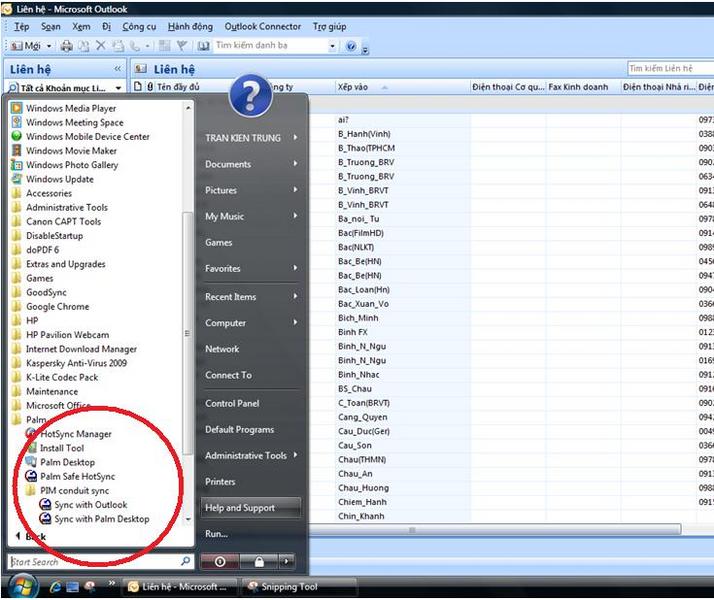Open the Công cụ menu
Image resolution: width=714 pixels, height=600 pixels.
tap(139, 27)
